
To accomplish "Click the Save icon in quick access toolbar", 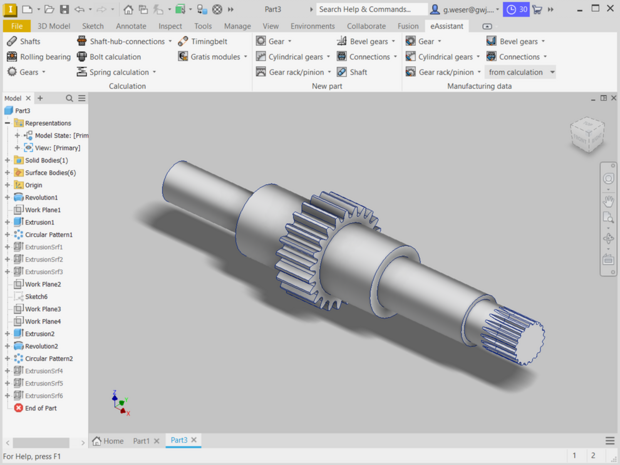I will [x=64, y=9].
